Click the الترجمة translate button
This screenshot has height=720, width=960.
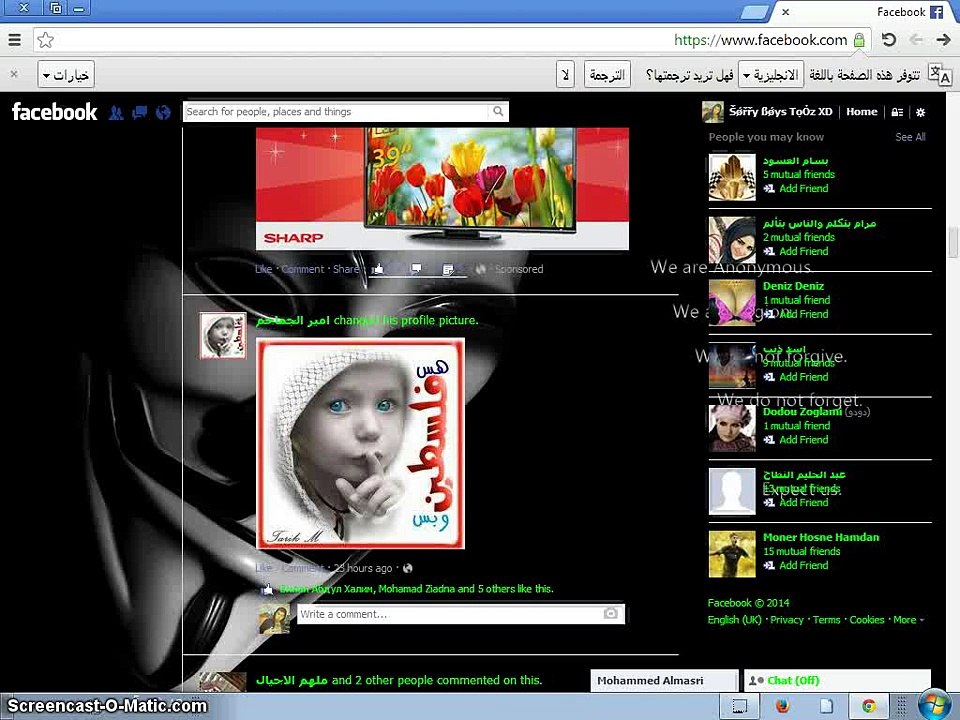(x=607, y=75)
